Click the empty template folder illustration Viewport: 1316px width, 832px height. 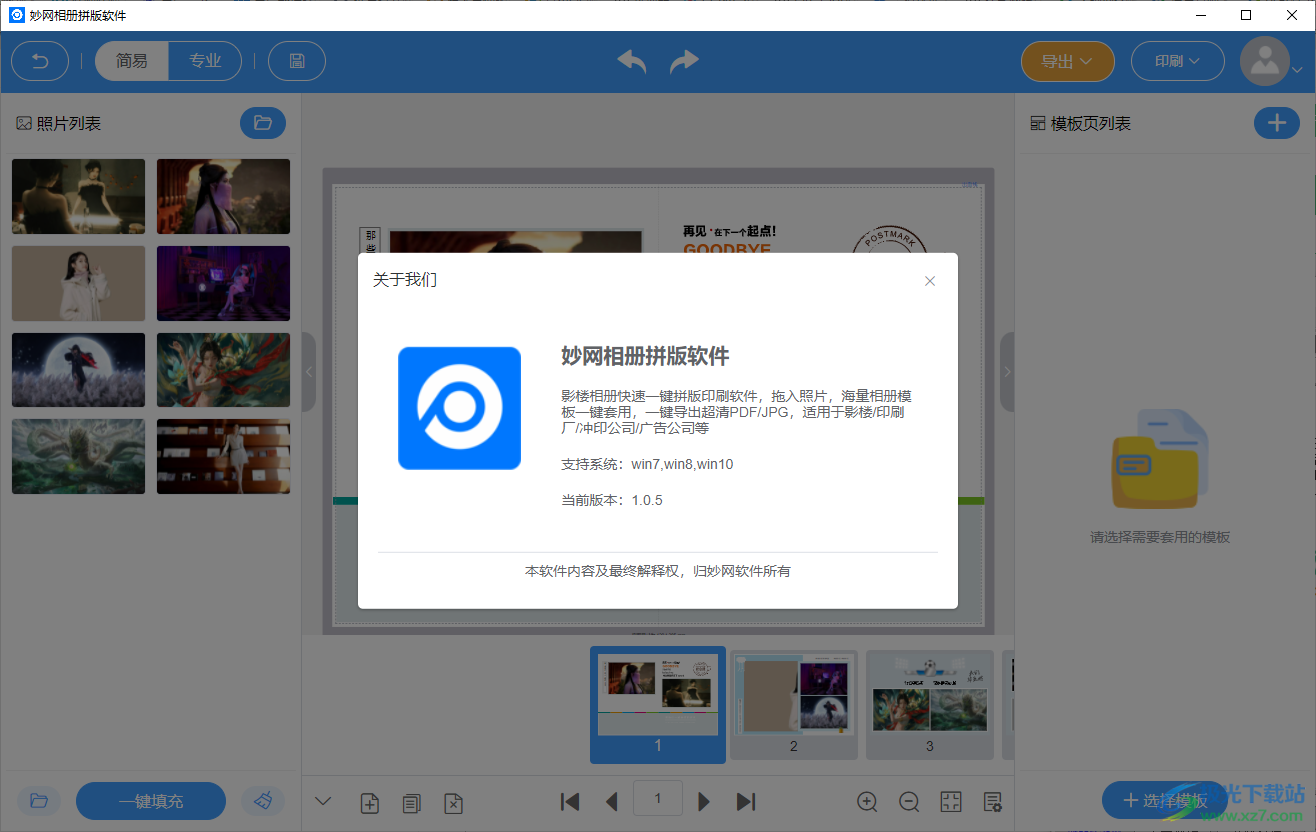tap(1160, 460)
